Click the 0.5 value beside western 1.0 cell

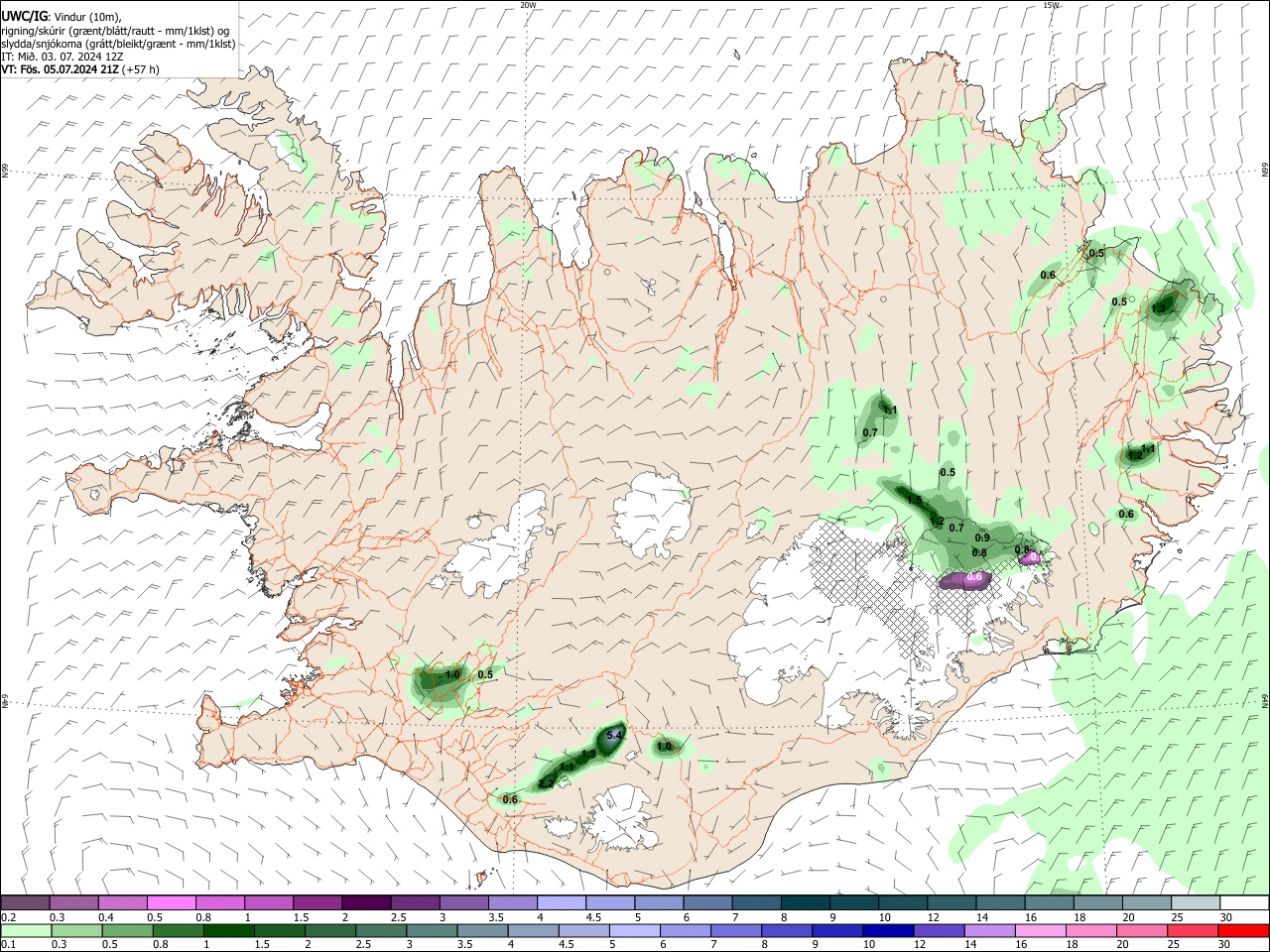pyautogui.click(x=485, y=674)
